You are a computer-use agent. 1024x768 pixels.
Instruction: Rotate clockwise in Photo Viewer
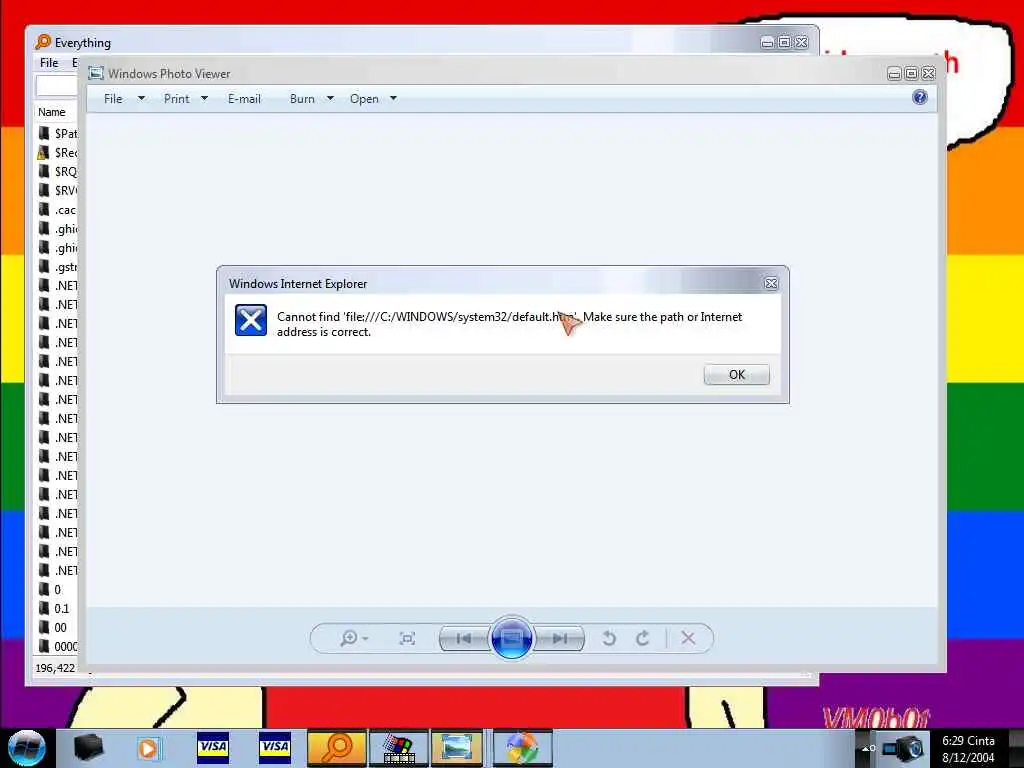643,638
